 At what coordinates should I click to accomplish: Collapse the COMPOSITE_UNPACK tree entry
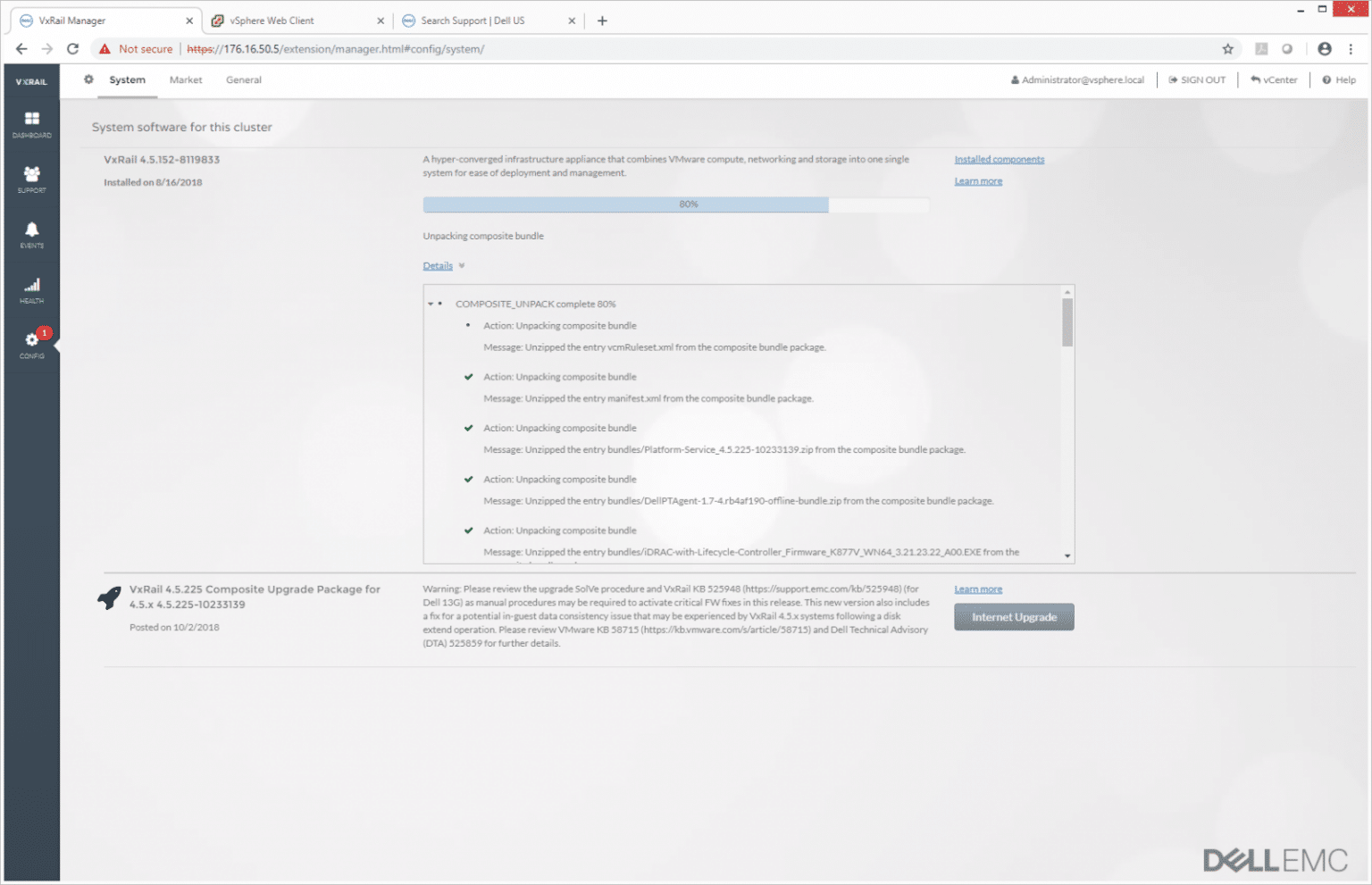[431, 304]
